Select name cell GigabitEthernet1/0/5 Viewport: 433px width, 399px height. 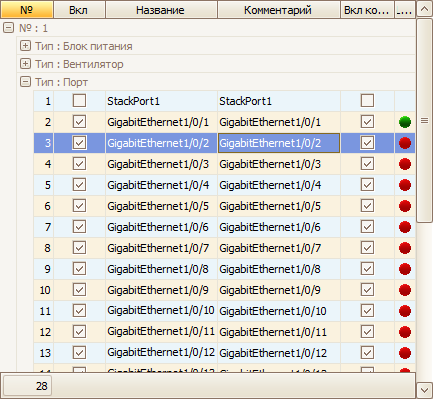(x=161, y=206)
